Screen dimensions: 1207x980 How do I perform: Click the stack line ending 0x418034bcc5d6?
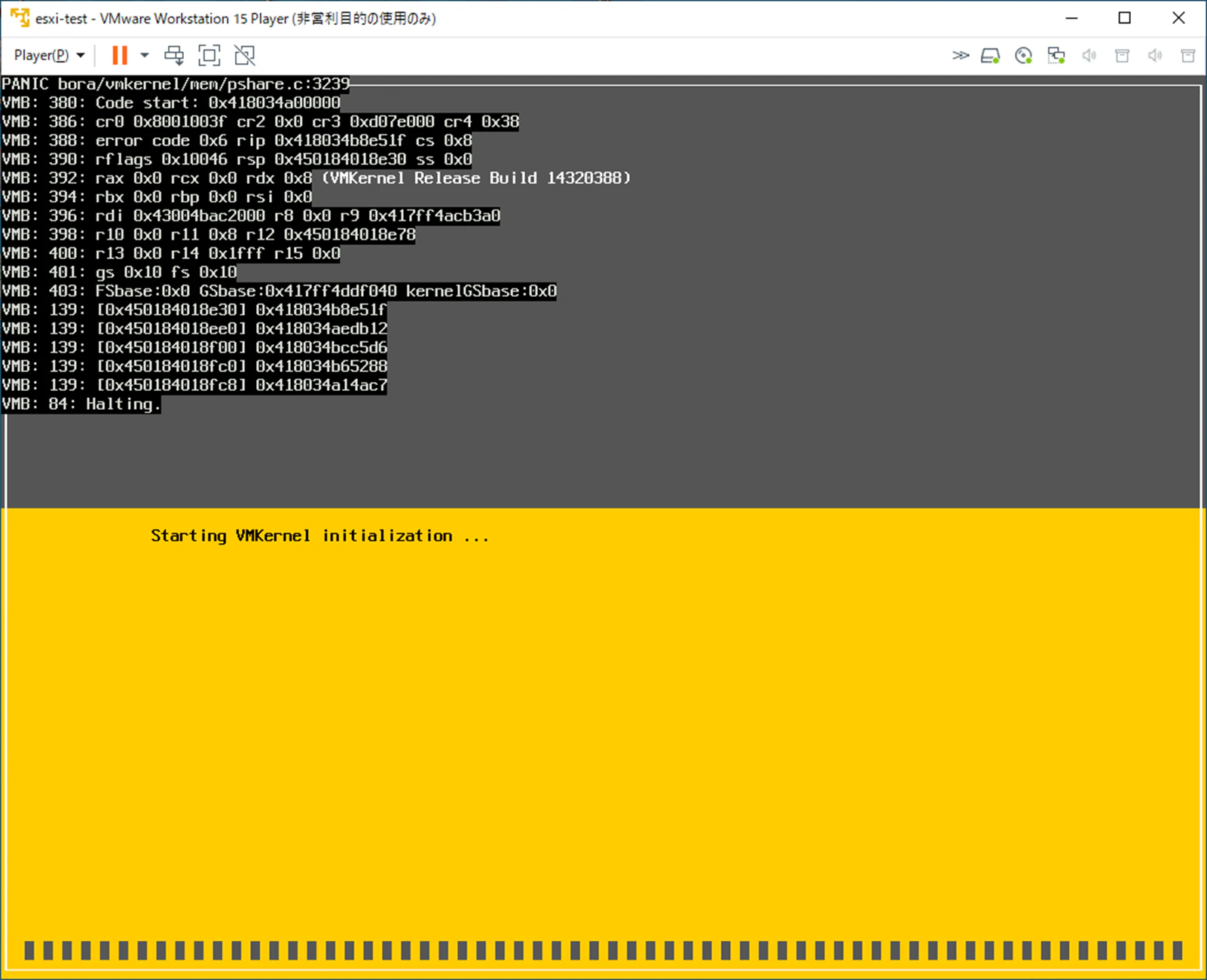194,347
